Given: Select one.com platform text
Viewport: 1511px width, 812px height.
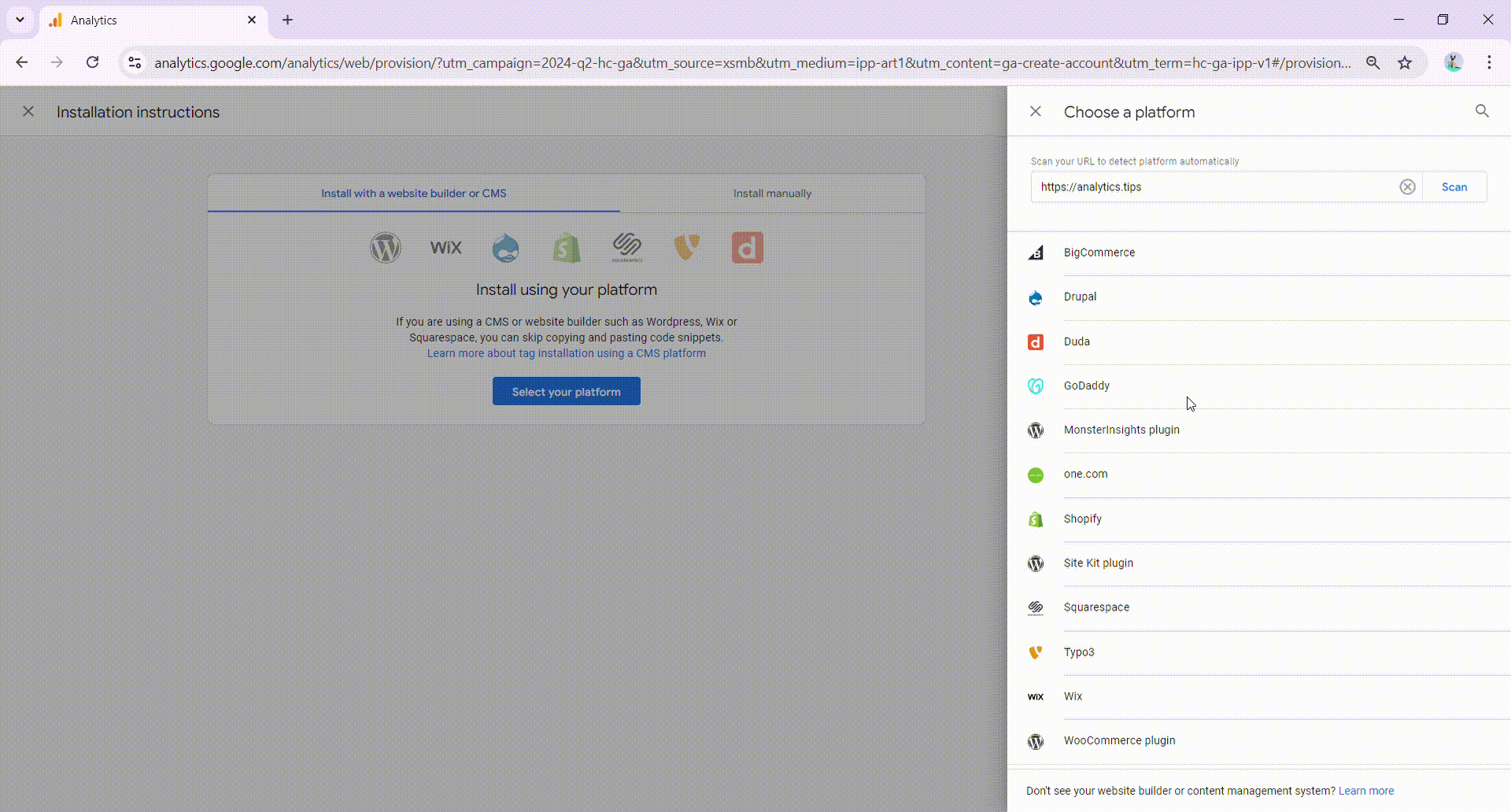Looking at the screenshot, I should click(x=1085, y=474).
